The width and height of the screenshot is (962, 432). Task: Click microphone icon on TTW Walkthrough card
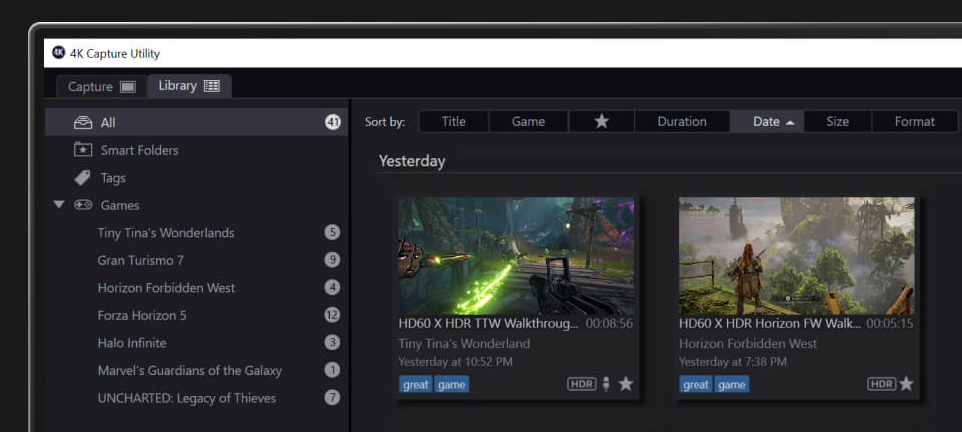point(606,385)
